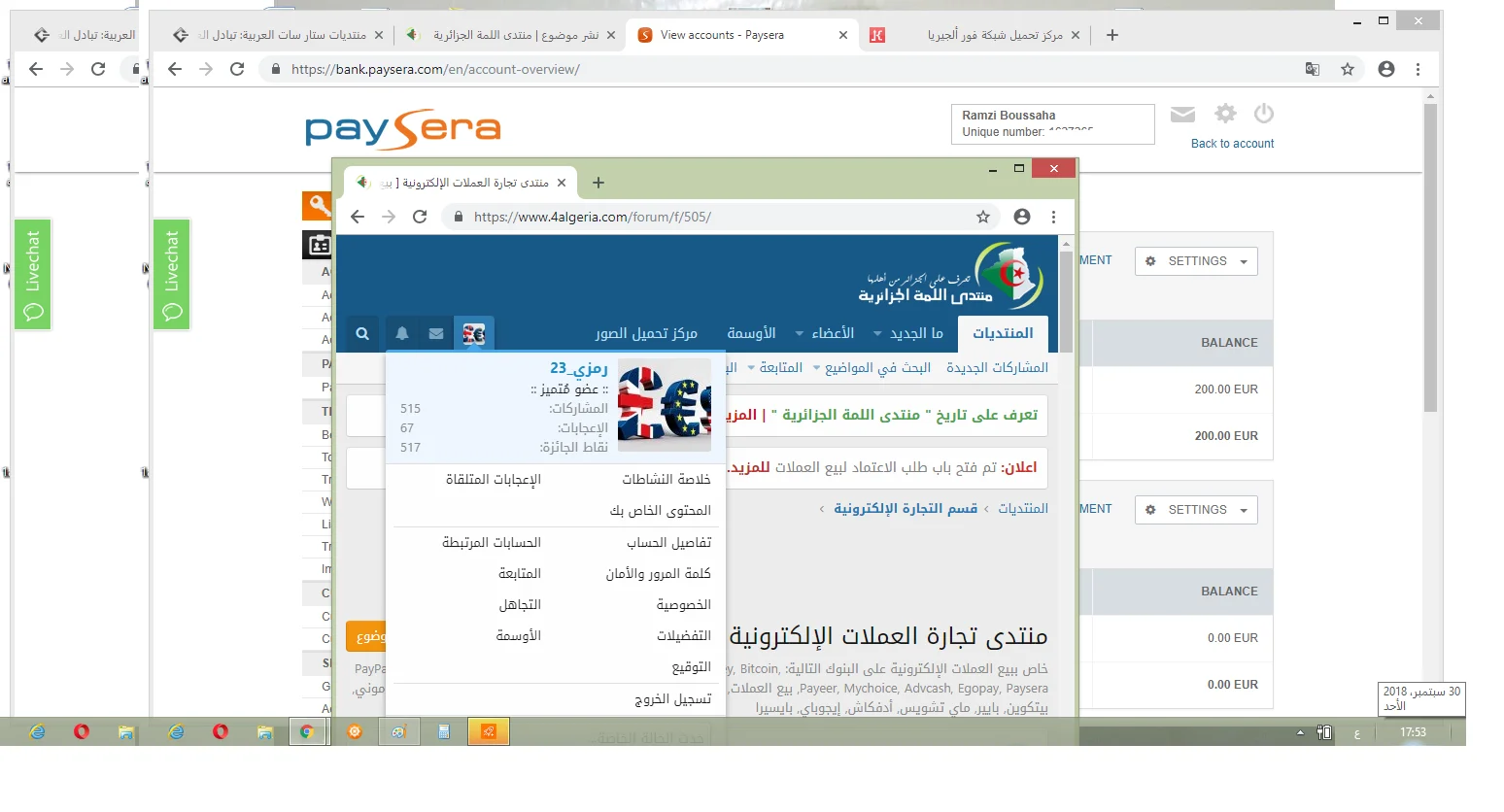Viewport: 1504px width, 812px height.
Task: Click Paysera messages envelope icon
Action: (x=1182, y=115)
